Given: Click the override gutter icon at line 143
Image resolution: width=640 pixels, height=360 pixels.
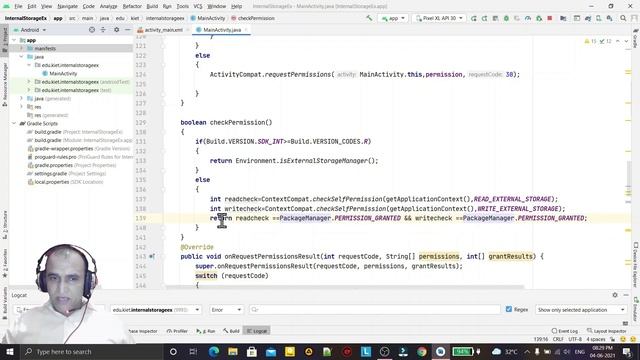Looking at the screenshot, I should (151, 256).
